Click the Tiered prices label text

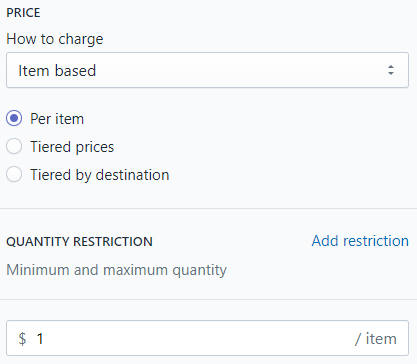point(72,147)
